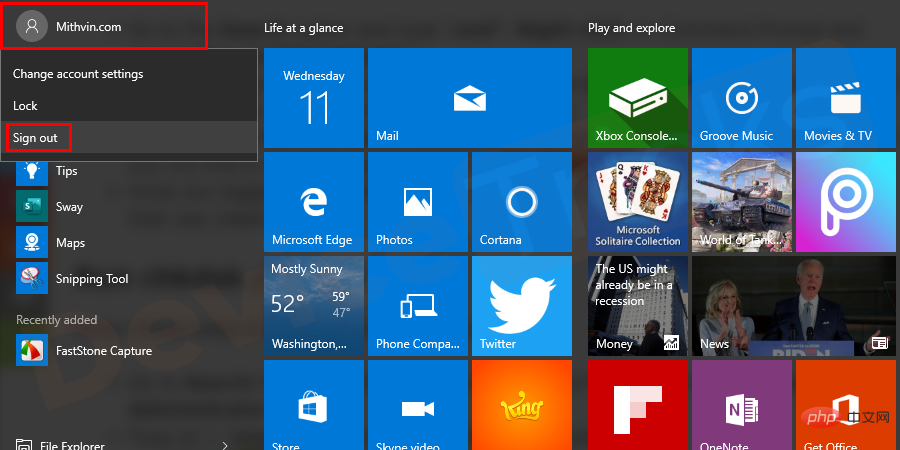The width and height of the screenshot is (900, 450).
Task: Launch the Groove Music tile
Action: (742, 98)
